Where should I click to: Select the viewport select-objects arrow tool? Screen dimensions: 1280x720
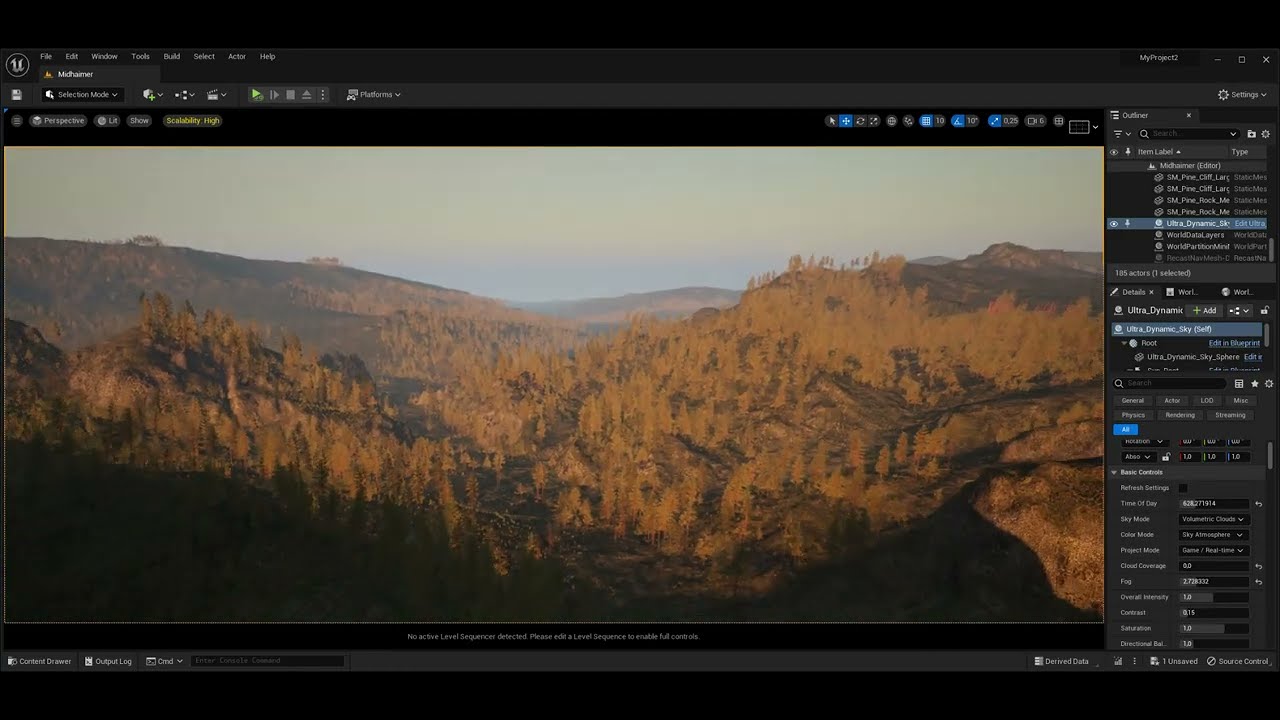[832, 121]
